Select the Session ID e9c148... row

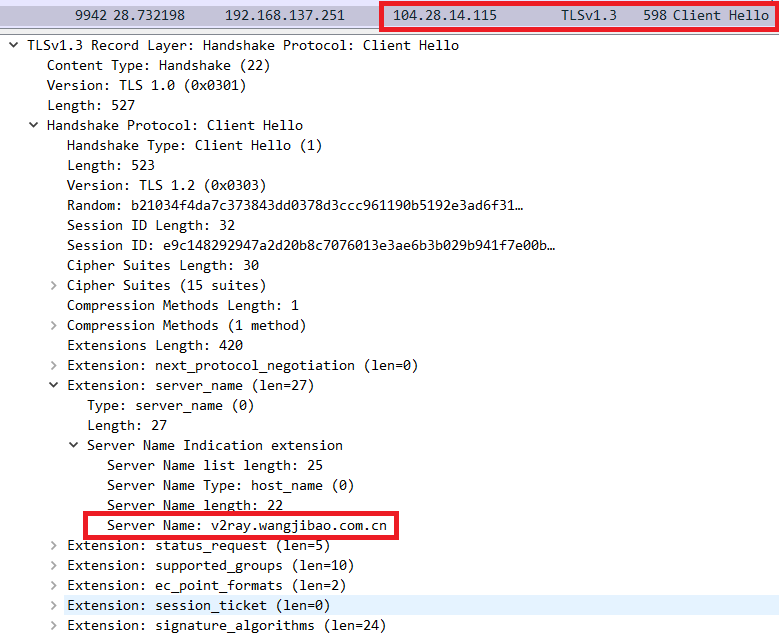tap(311, 245)
